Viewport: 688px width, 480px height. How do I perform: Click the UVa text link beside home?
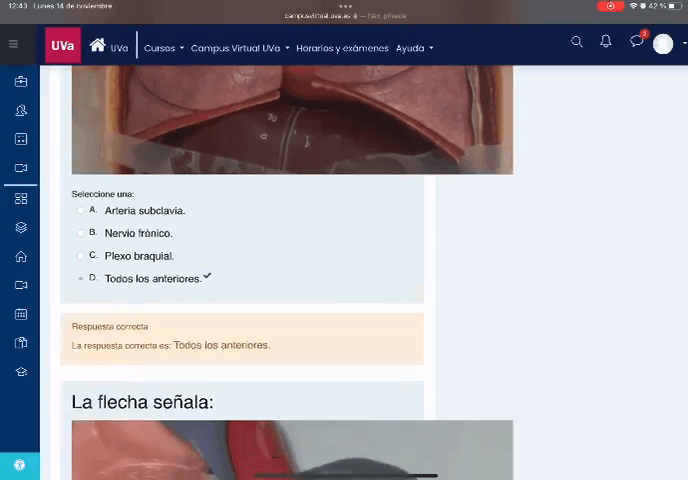119,48
